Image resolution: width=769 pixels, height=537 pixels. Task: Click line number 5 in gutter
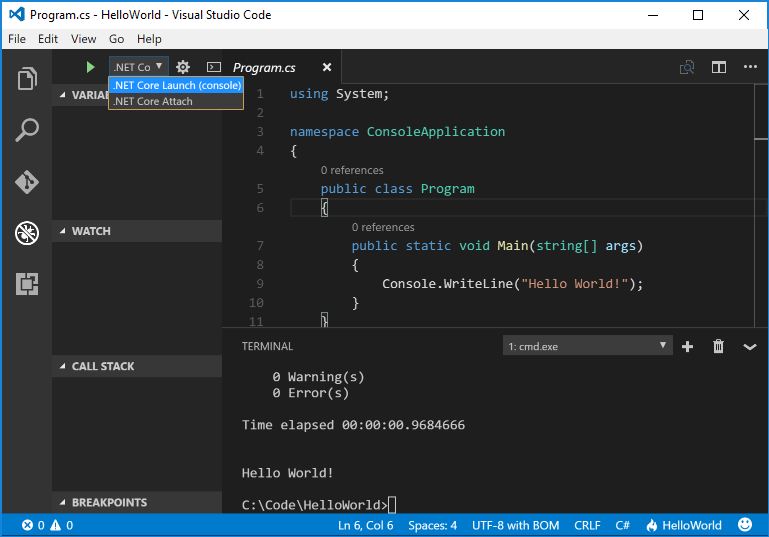pyautogui.click(x=260, y=189)
